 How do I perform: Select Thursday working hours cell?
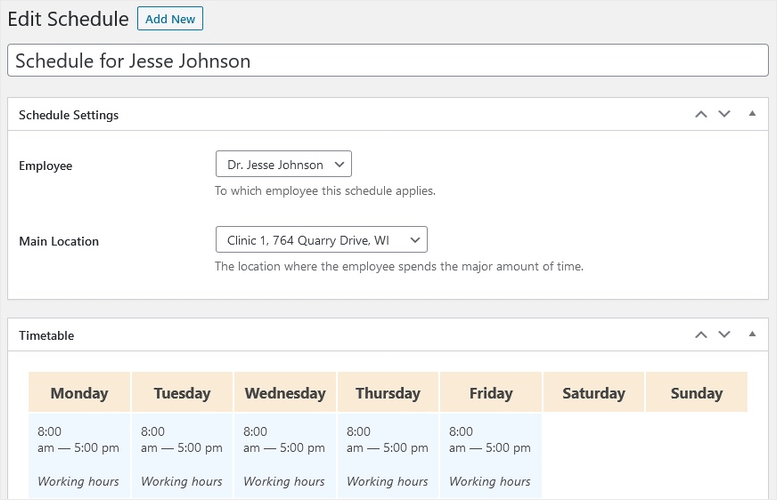388,456
